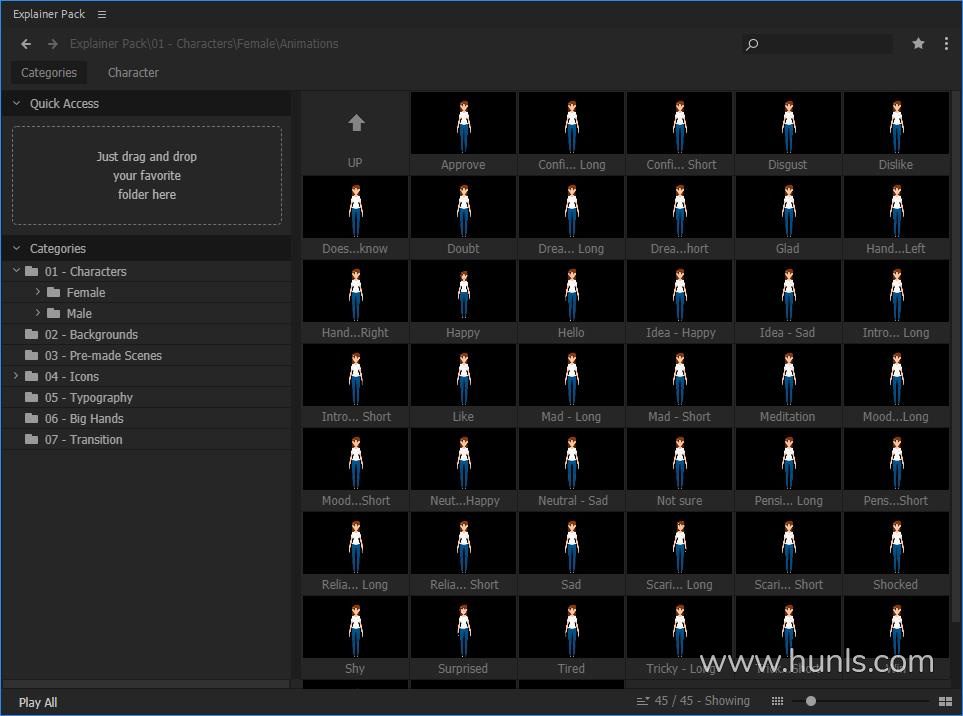Image resolution: width=963 pixels, height=716 pixels.
Task: Click the favorites star icon
Action: click(x=918, y=43)
